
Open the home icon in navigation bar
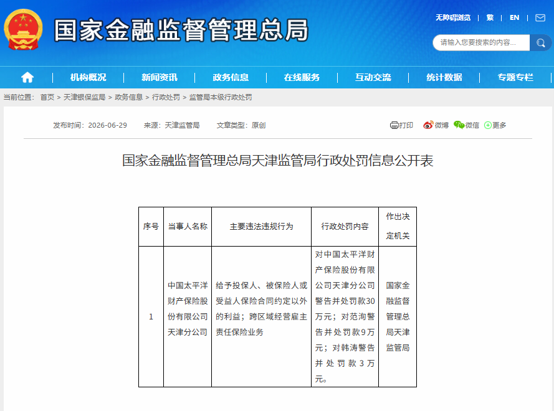click(27, 77)
